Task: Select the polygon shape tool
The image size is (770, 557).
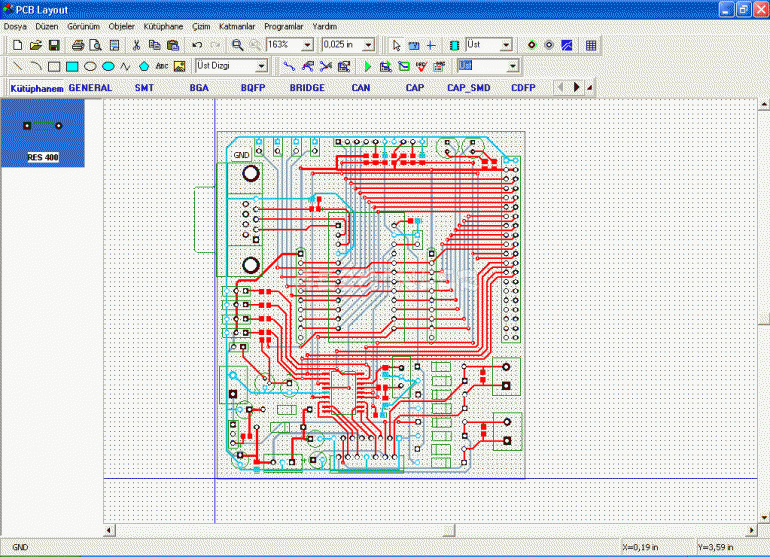Action: (x=143, y=66)
